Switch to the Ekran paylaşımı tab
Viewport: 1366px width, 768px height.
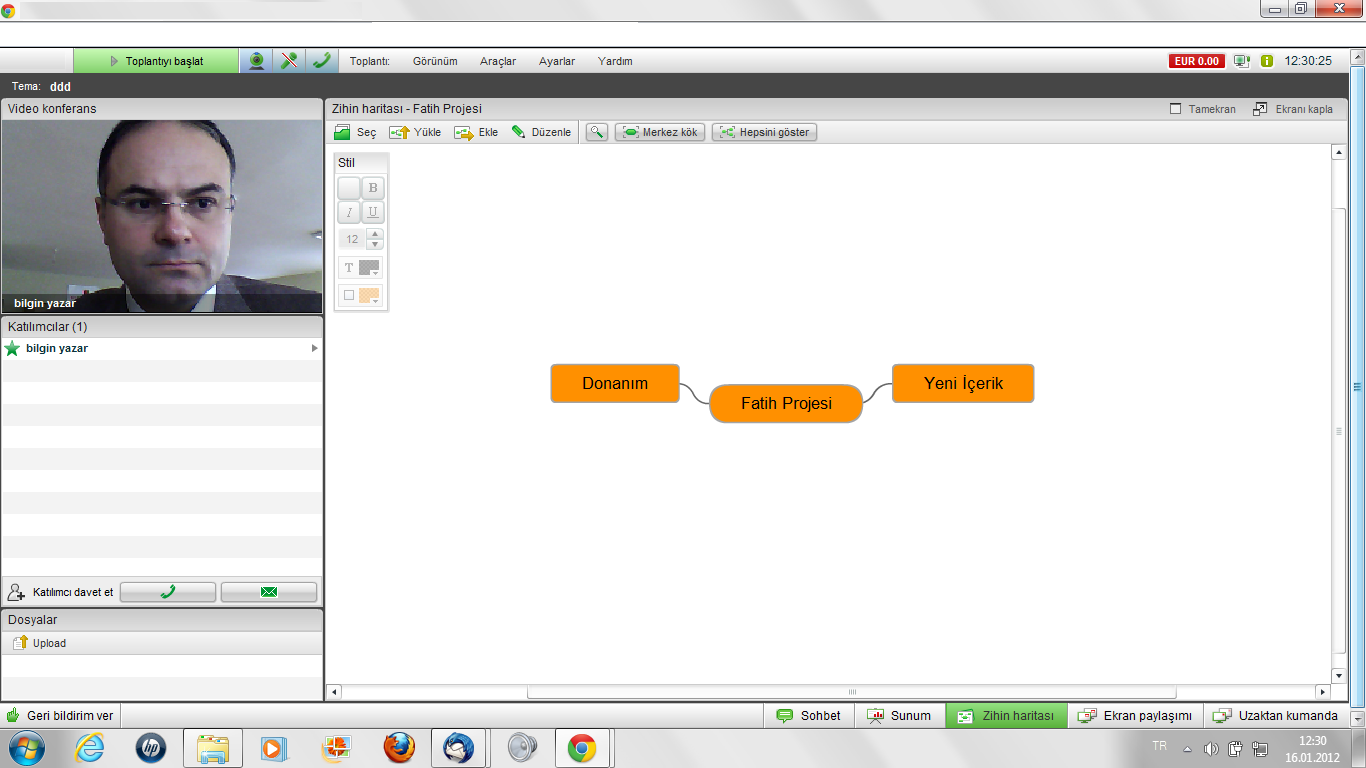click(1135, 715)
